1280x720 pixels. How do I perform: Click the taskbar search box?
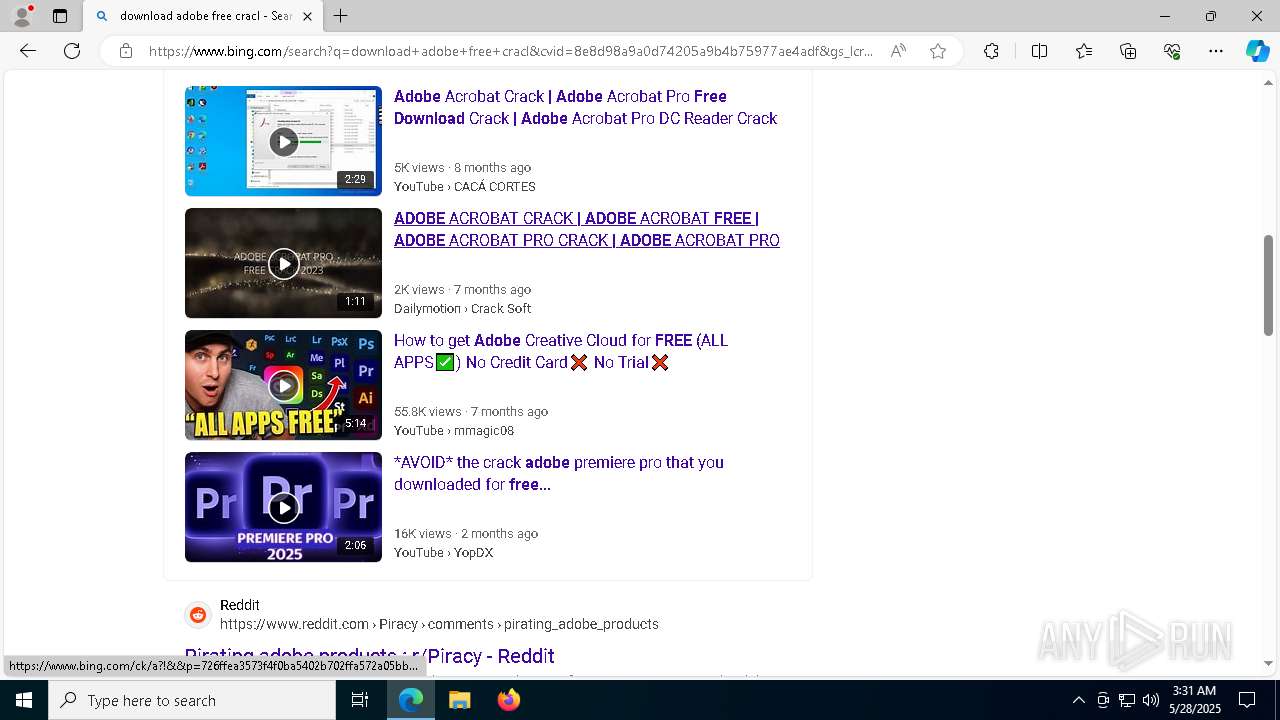pyautogui.click(x=192, y=700)
